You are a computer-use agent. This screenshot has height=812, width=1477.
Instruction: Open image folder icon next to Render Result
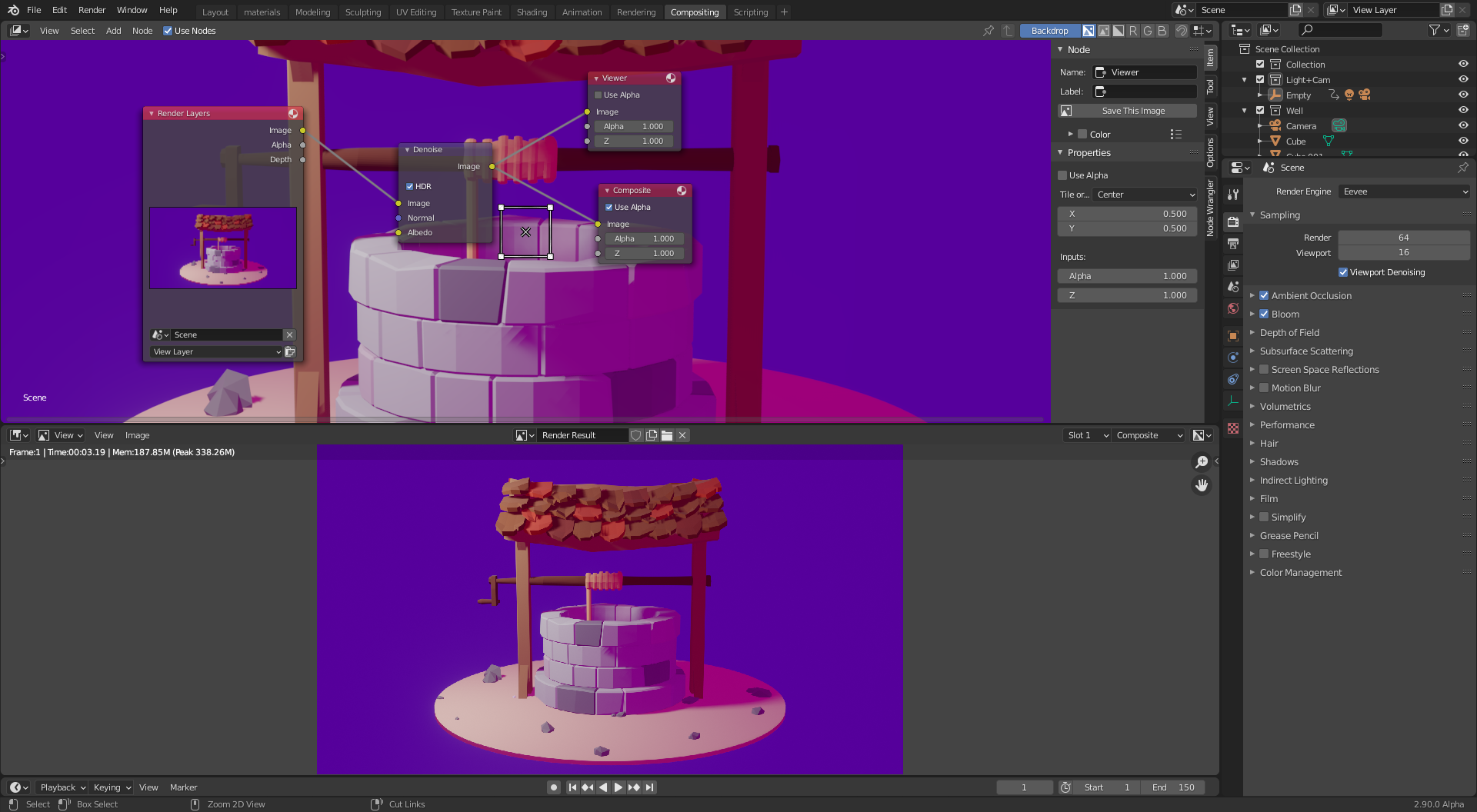[667, 435]
